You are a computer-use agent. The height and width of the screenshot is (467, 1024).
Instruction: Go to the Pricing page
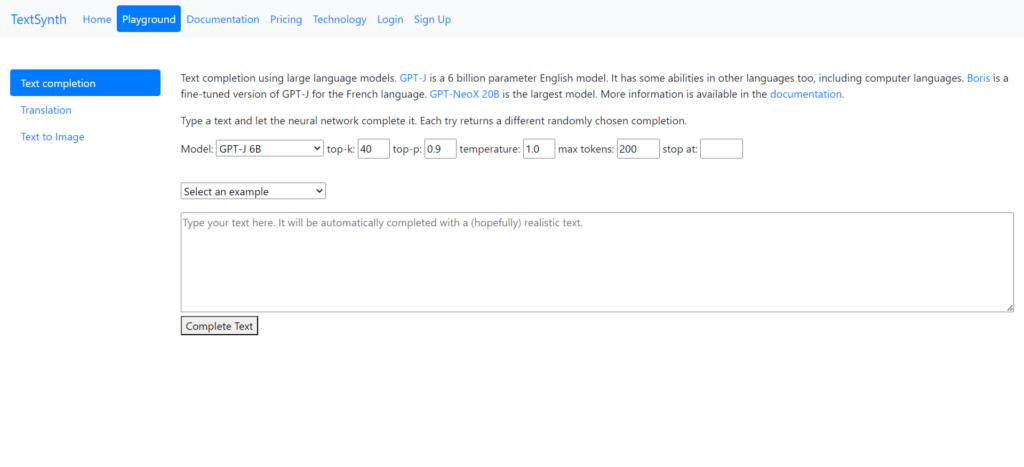[286, 19]
